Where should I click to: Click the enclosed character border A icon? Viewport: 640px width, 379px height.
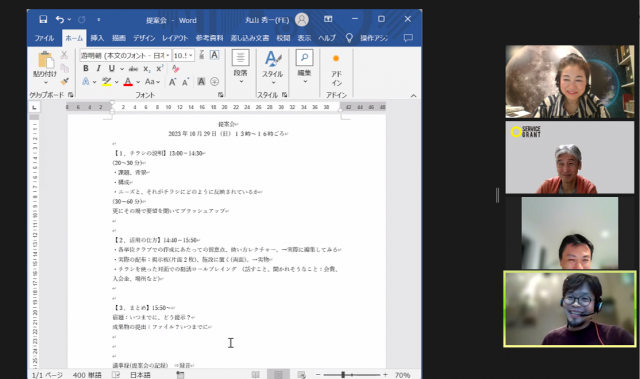tap(215, 55)
